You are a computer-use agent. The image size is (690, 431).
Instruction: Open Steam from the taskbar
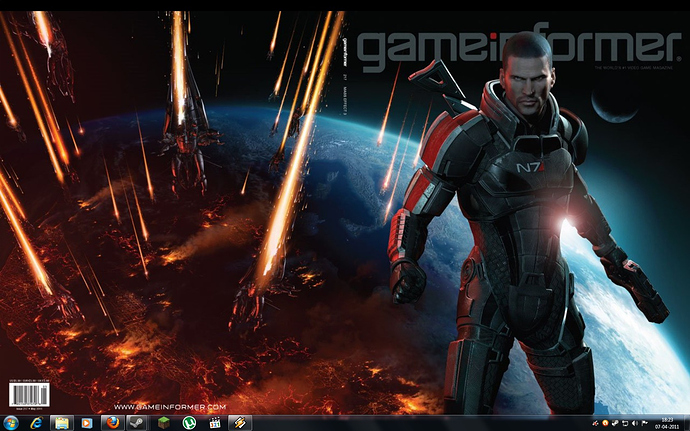coord(138,422)
